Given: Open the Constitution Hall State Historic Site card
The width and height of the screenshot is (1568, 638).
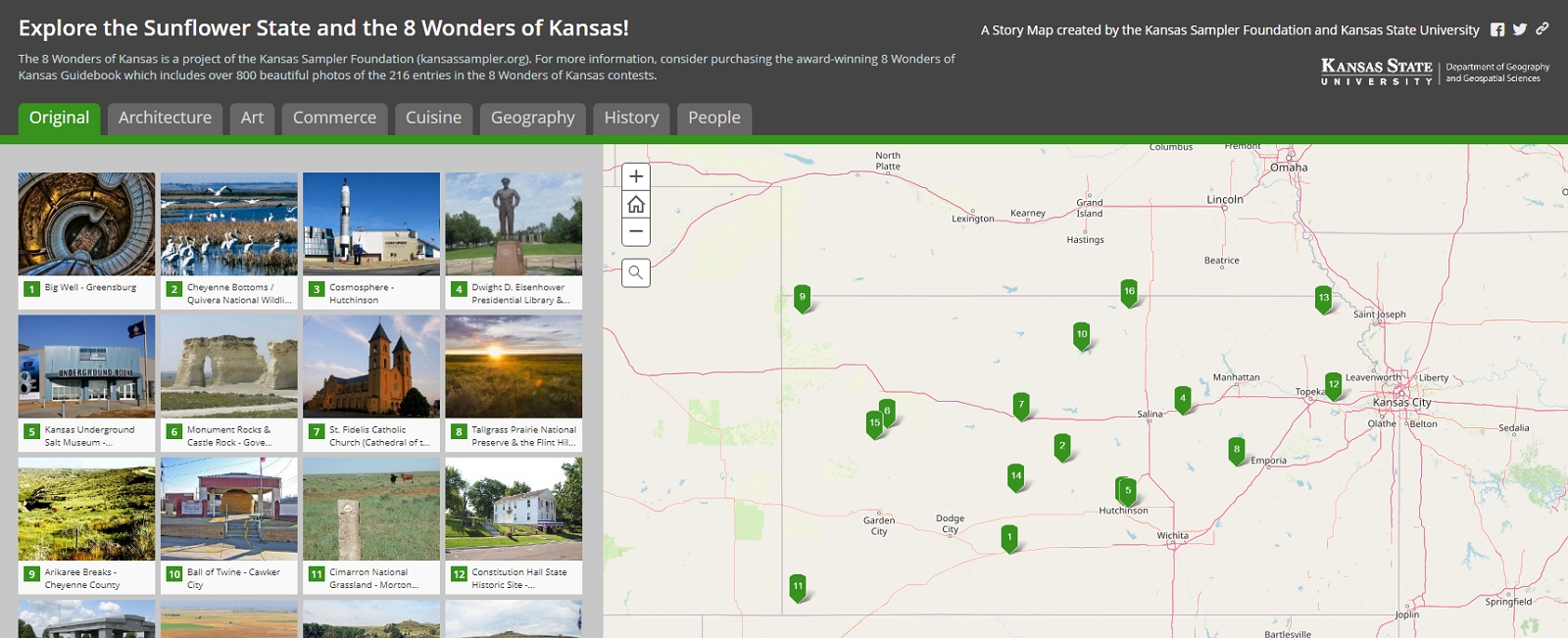Looking at the screenshot, I should pyautogui.click(x=514, y=526).
